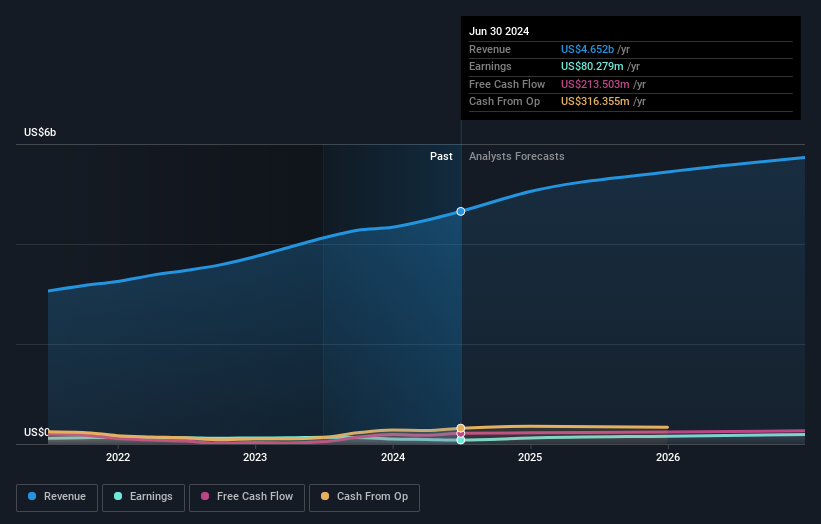Click the Past label on the chart
The width and height of the screenshot is (821, 524).
[x=441, y=157]
